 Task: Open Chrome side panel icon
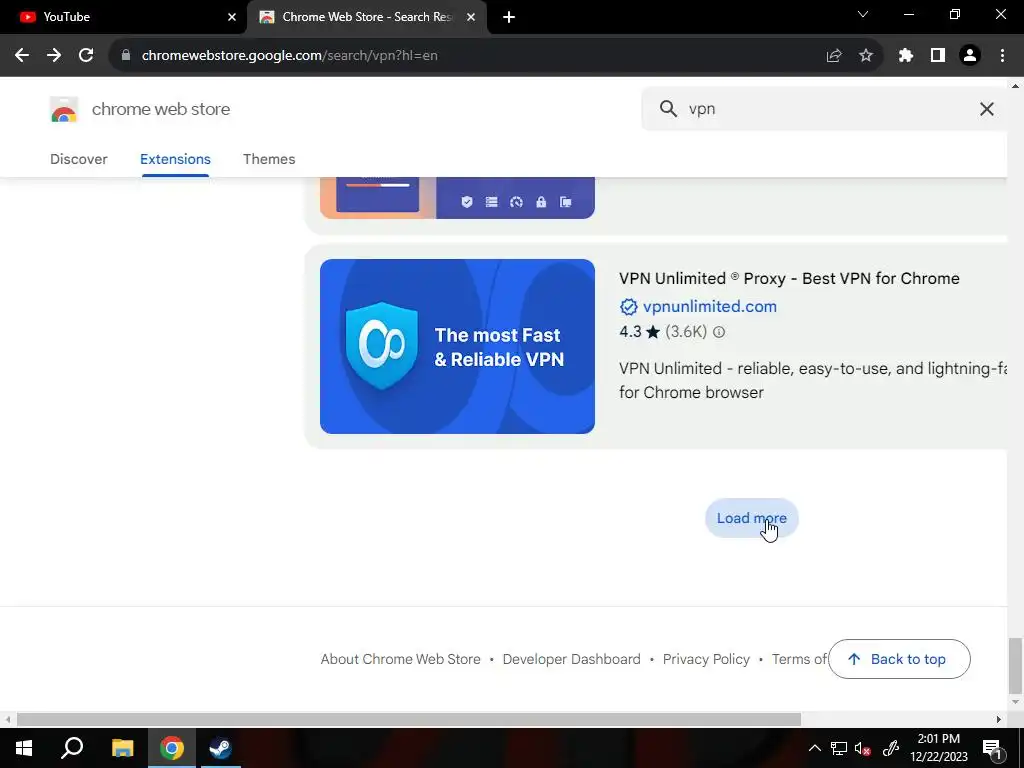coord(938,56)
